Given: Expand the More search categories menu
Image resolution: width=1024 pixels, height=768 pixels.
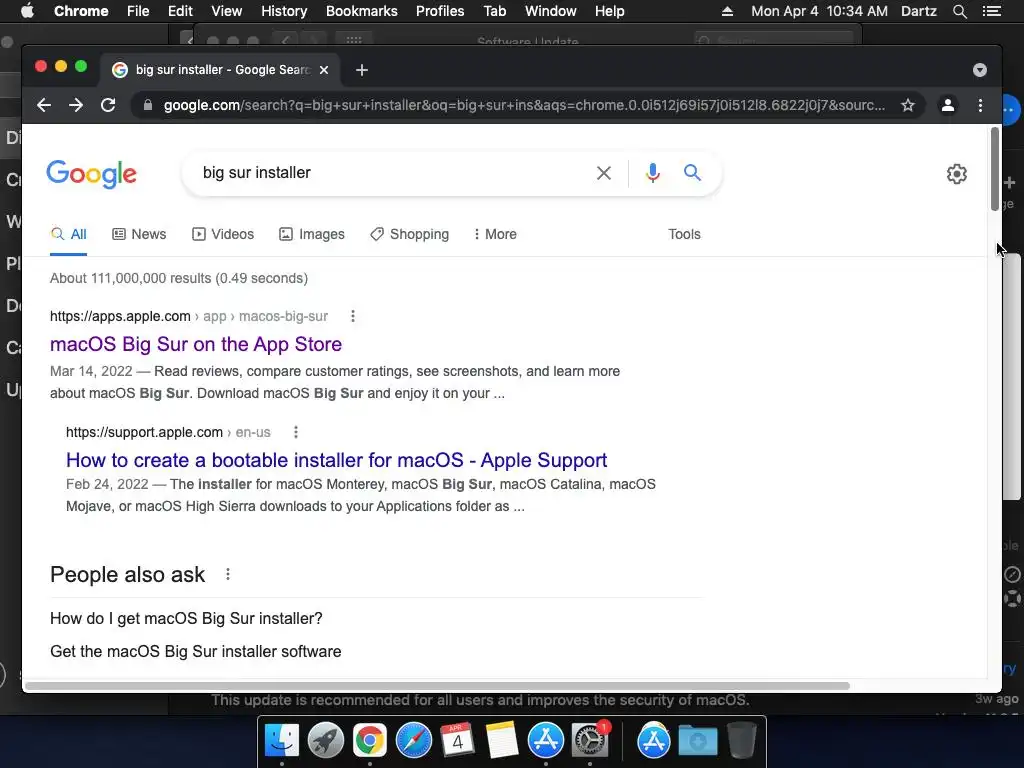Looking at the screenshot, I should tap(495, 234).
